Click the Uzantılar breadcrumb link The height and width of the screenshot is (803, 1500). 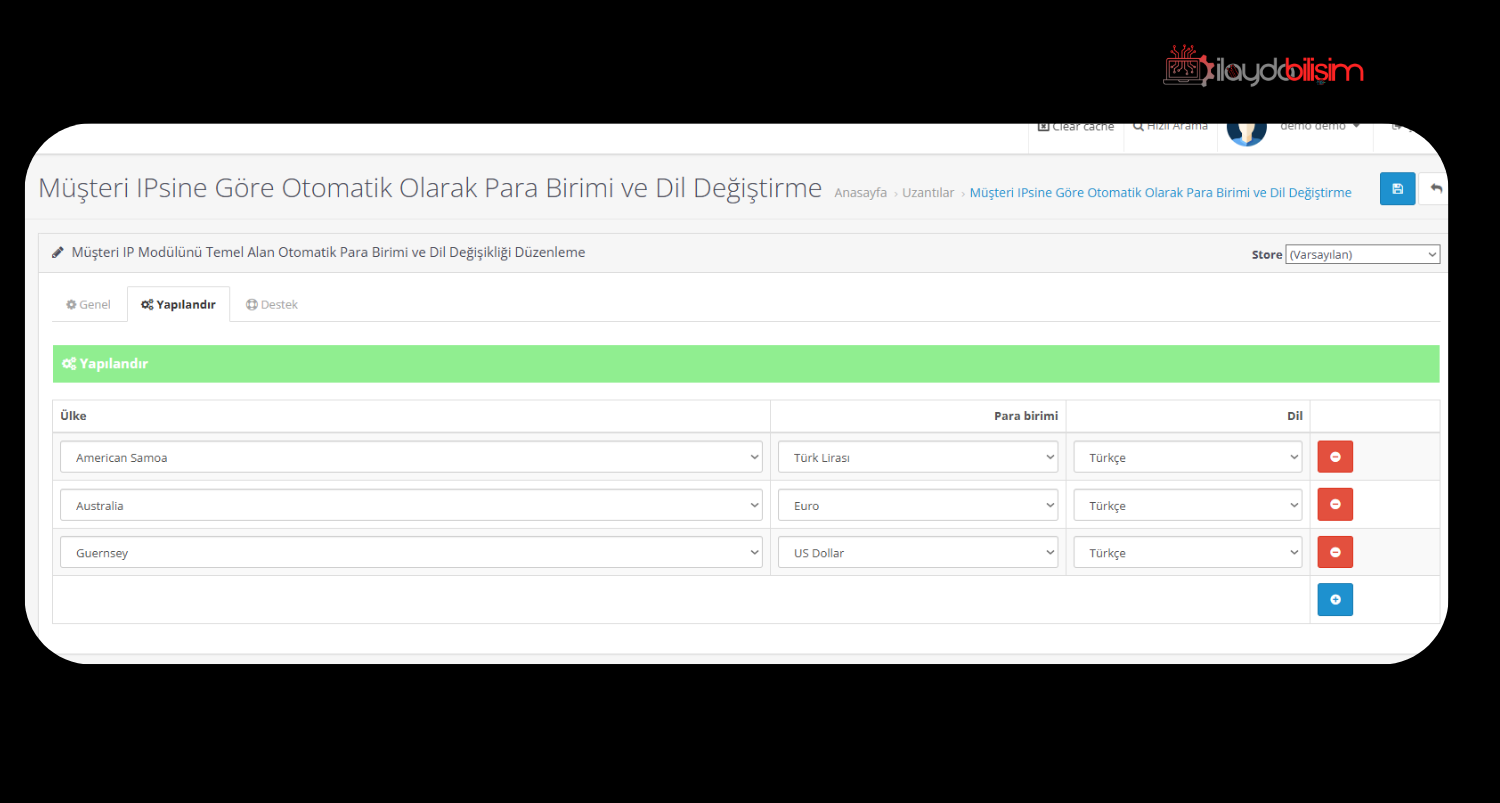[x=928, y=192]
